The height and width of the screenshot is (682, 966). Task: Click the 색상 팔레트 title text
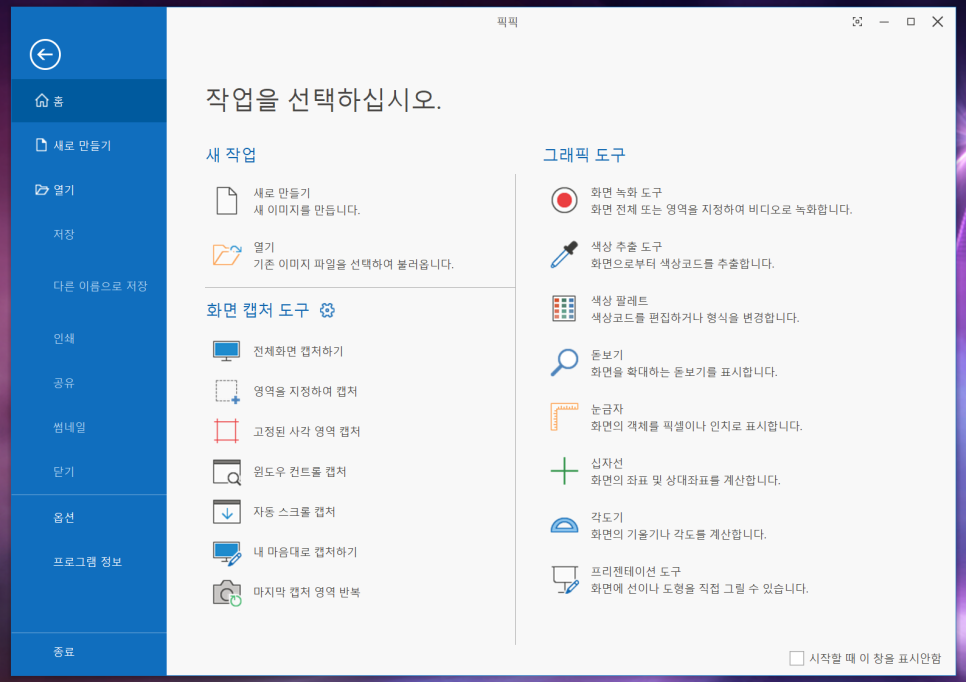(x=620, y=301)
